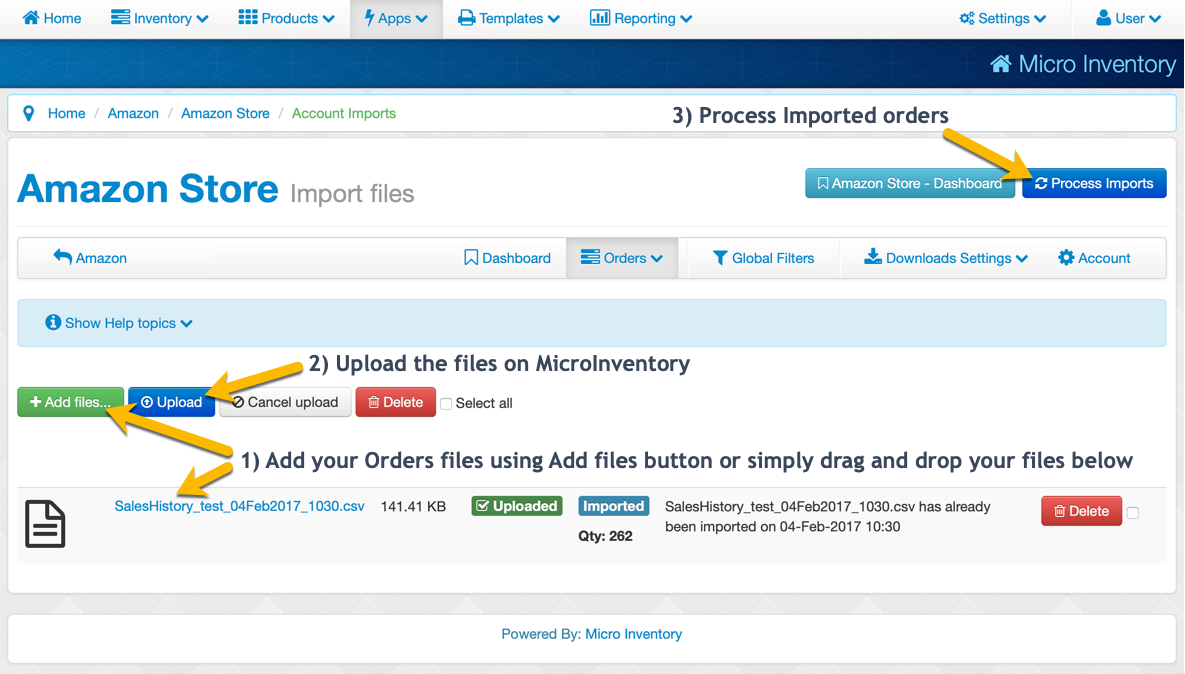Click the Templates printer icon
The height and width of the screenshot is (674, 1185).
tap(467, 18)
